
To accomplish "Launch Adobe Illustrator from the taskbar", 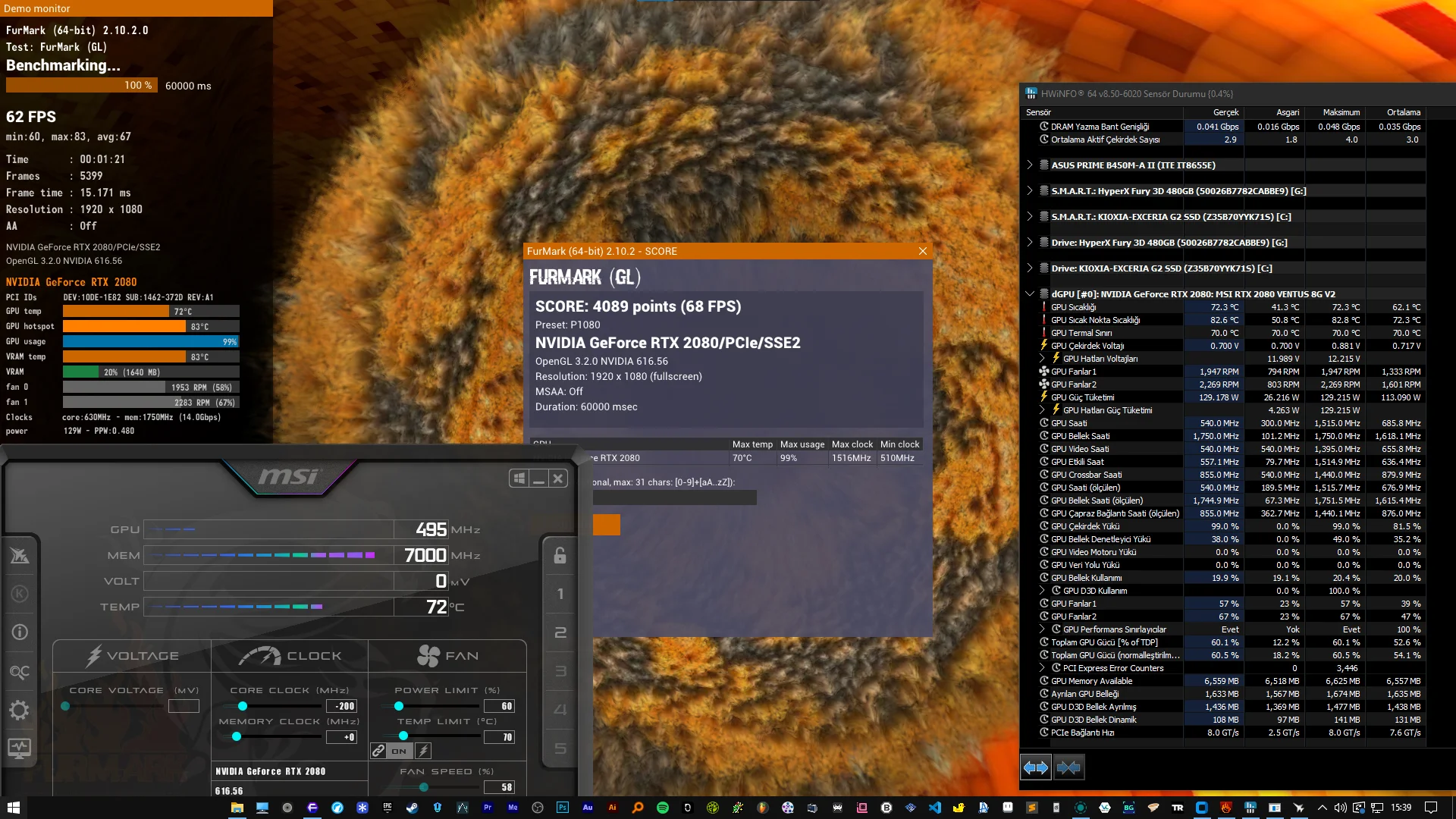I will pos(613,808).
